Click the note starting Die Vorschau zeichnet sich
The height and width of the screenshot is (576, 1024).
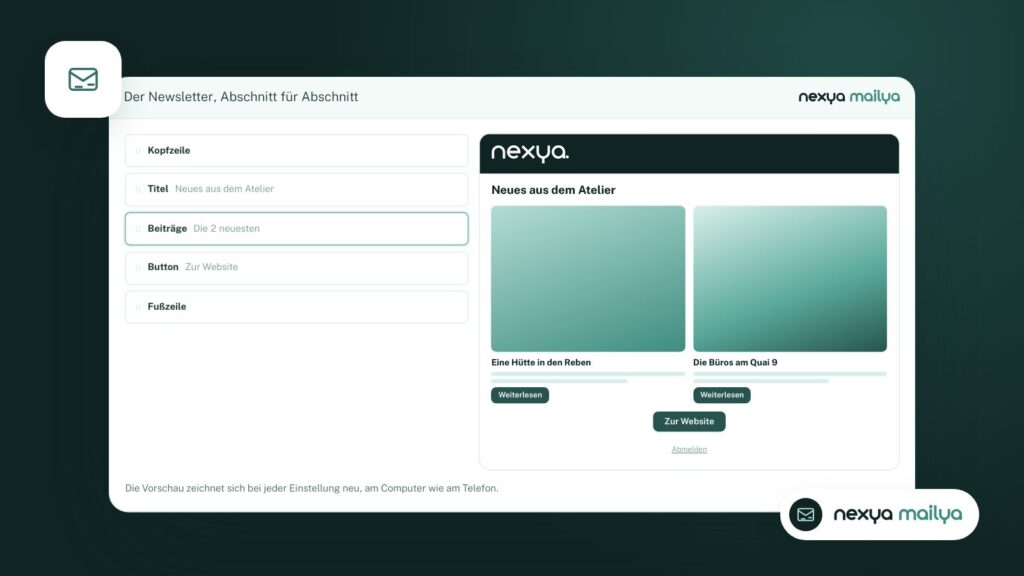(312, 488)
